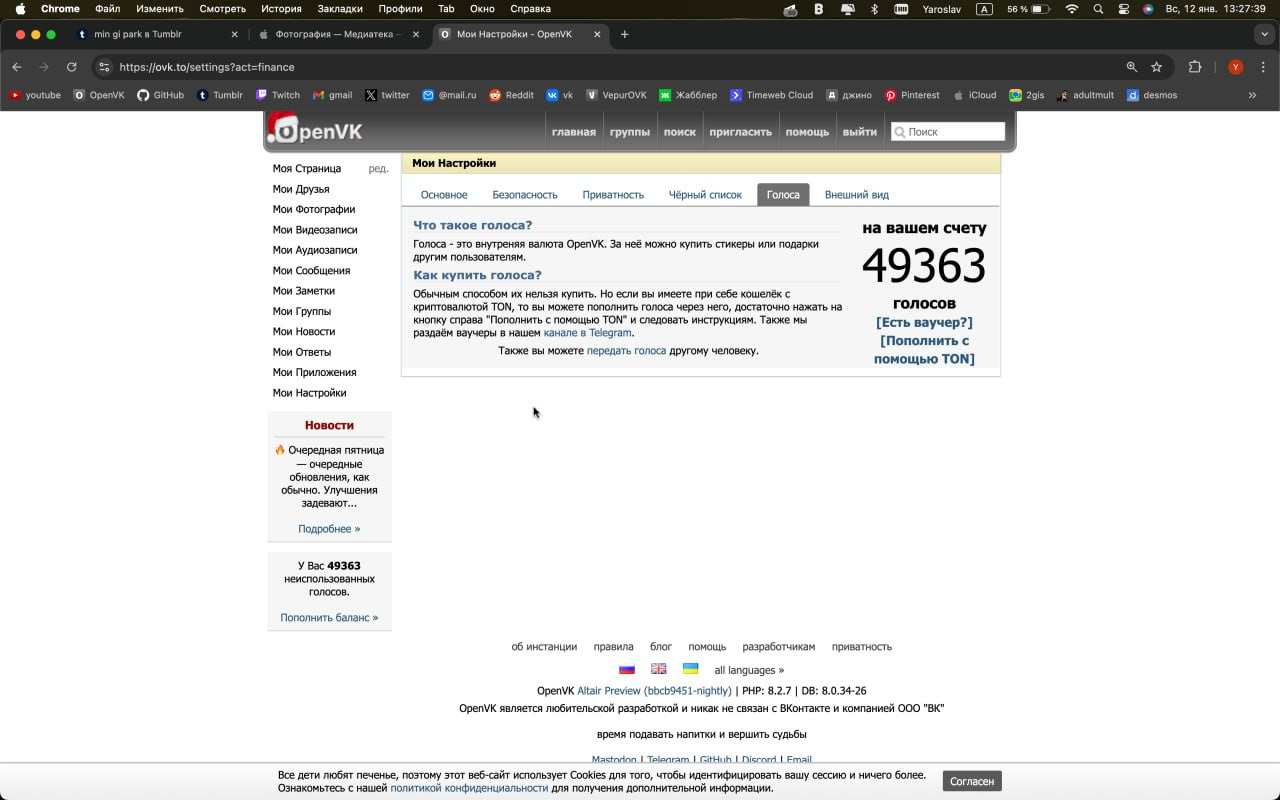View site information icon beside the URL
1280x800 pixels.
point(104,67)
